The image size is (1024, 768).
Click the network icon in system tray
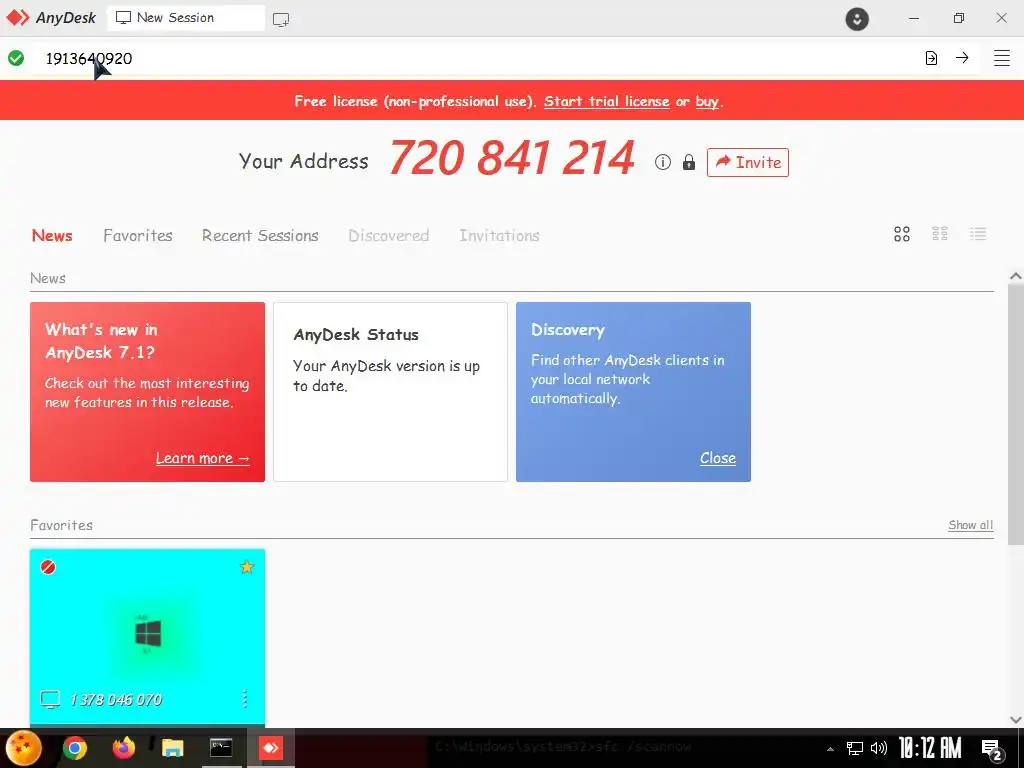pos(854,748)
